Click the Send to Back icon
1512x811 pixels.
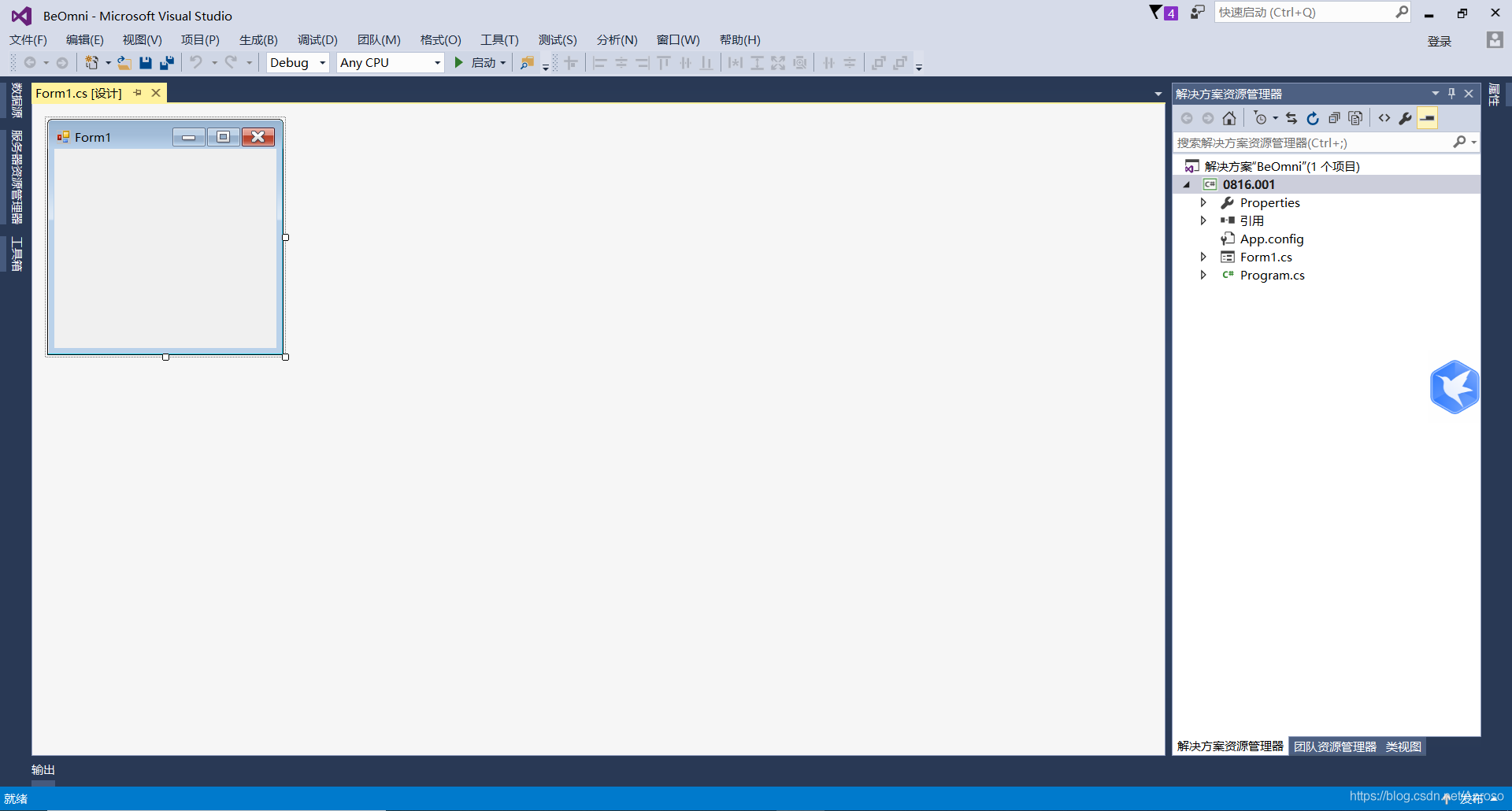click(x=900, y=63)
